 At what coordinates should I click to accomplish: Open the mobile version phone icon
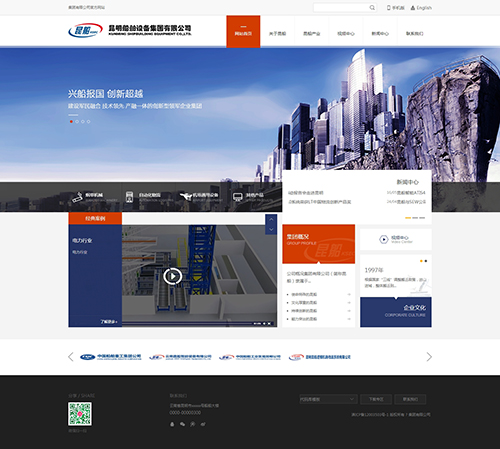click(388, 8)
